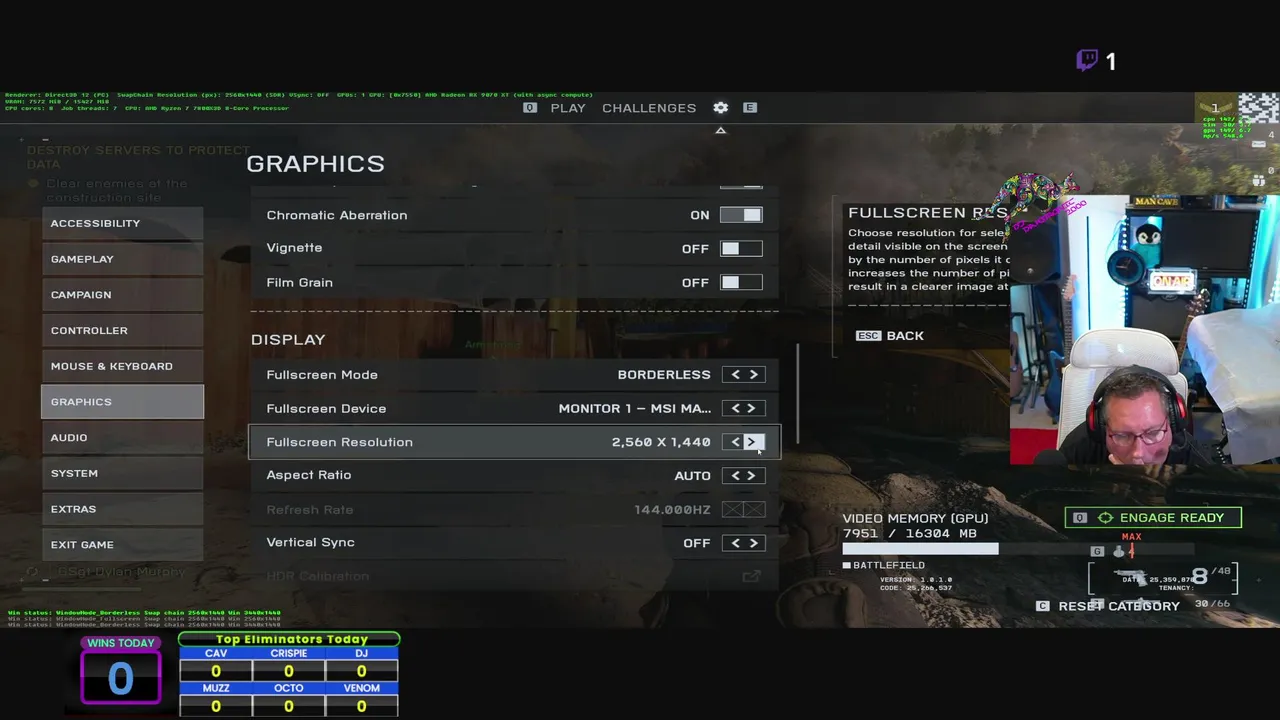Click the Twitch viewer count icon
This screenshot has height=720, width=1280.
[1087, 61]
